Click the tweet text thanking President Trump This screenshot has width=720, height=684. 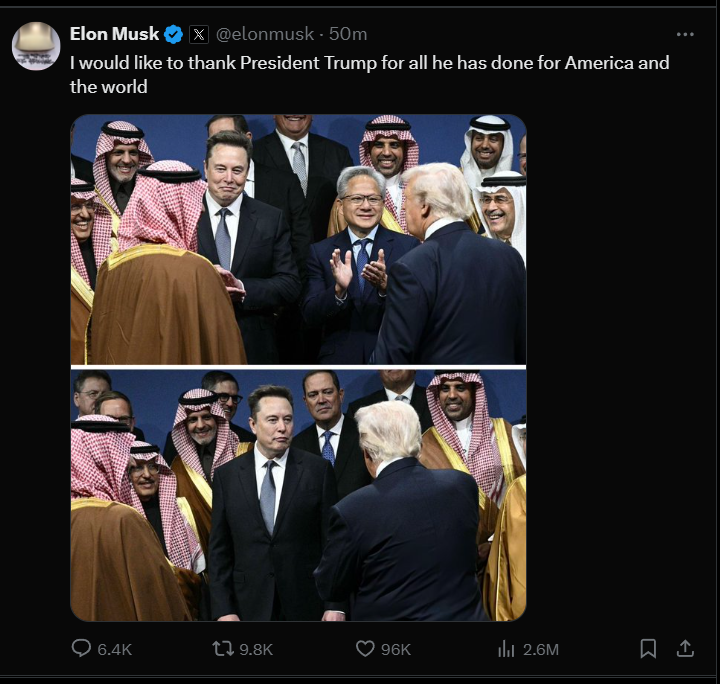[x=369, y=74]
